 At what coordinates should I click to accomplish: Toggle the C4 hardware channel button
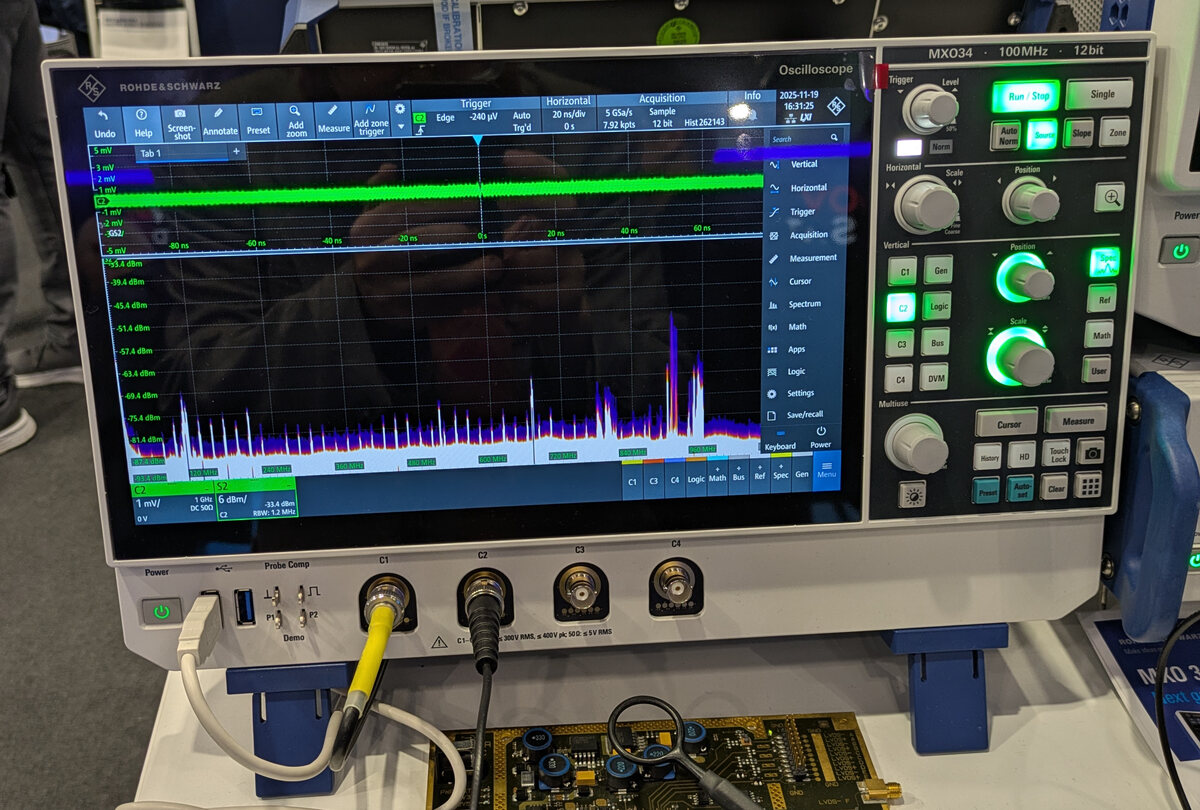click(898, 379)
